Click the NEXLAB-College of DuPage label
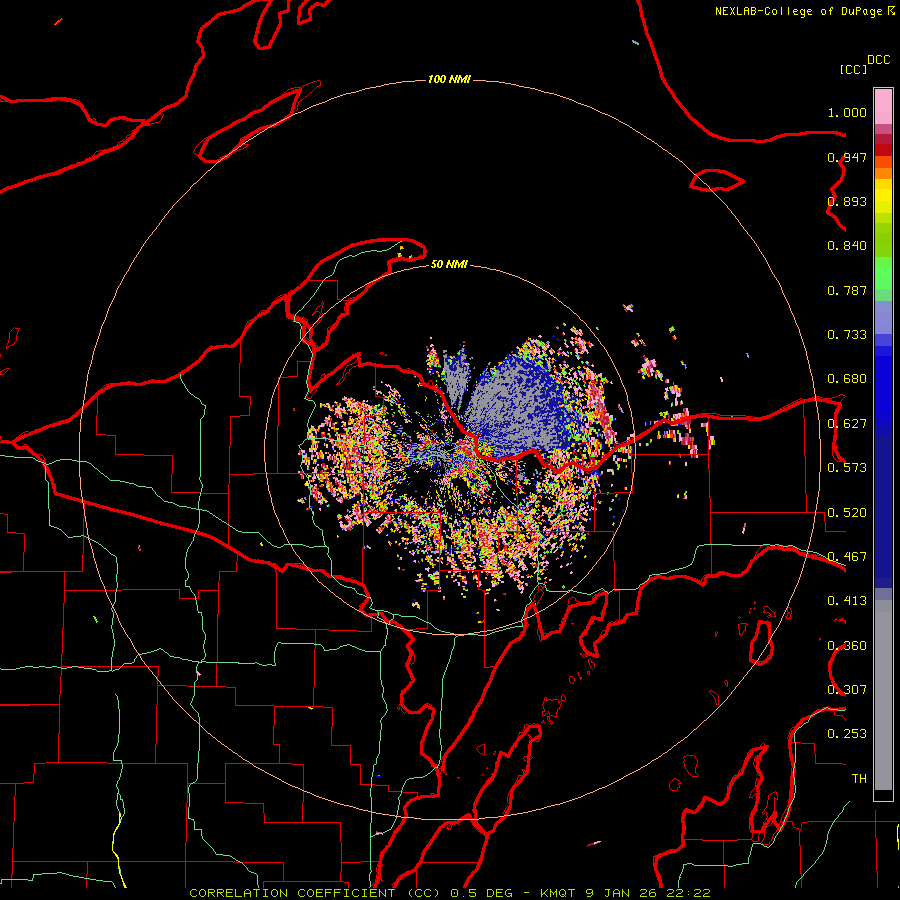This screenshot has width=900, height=900. pos(799,11)
